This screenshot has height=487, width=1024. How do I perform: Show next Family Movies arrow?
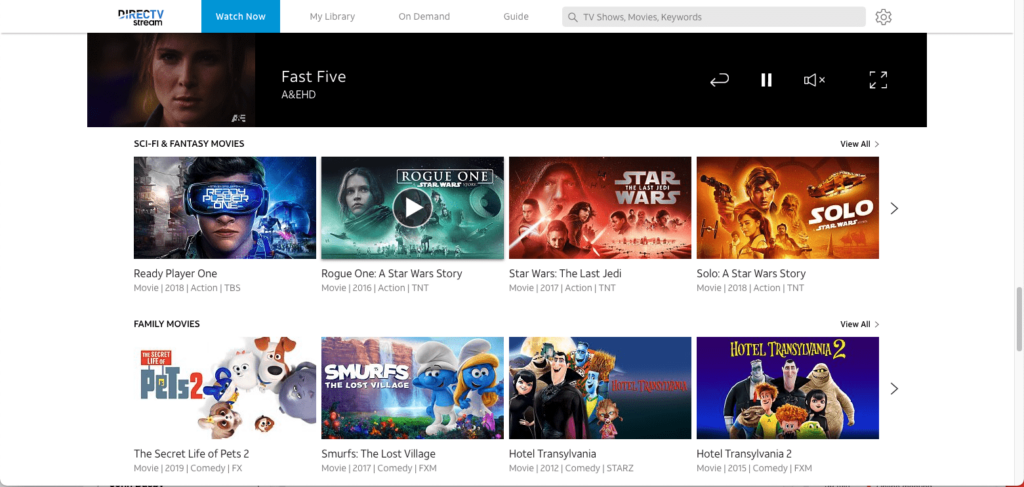coord(894,388)
